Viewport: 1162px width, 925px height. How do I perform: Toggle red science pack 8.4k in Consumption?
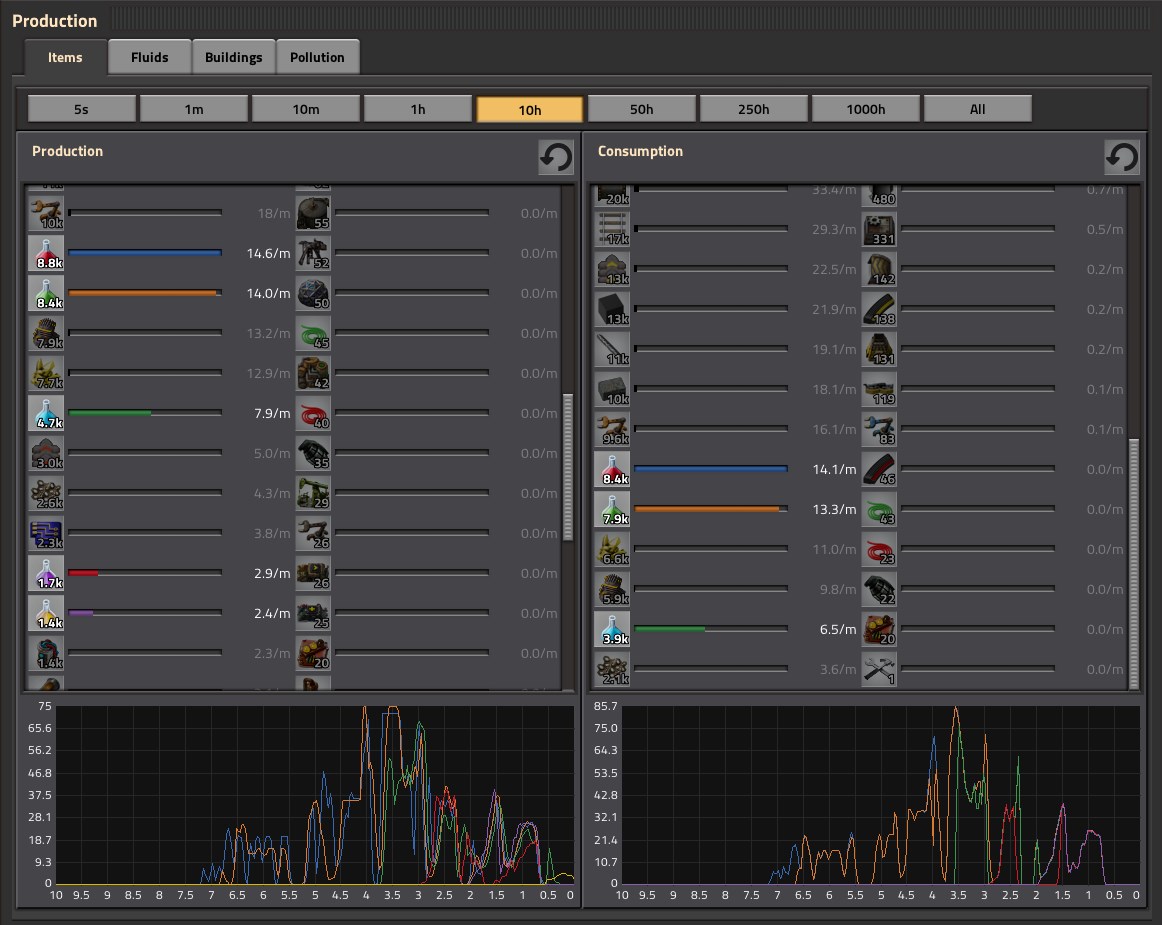[612, 470]
